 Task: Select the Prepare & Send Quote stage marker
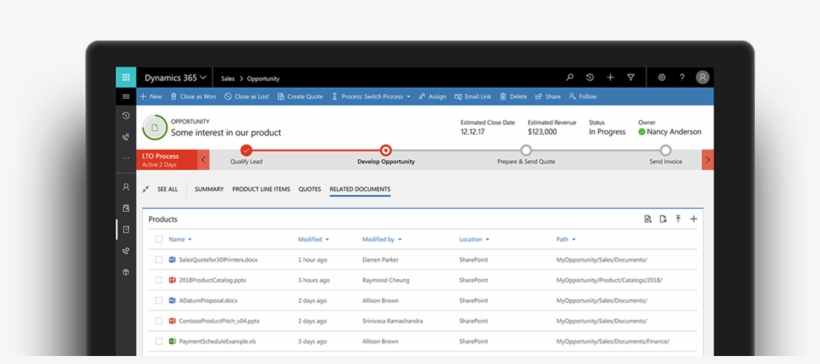pos(526,151)
